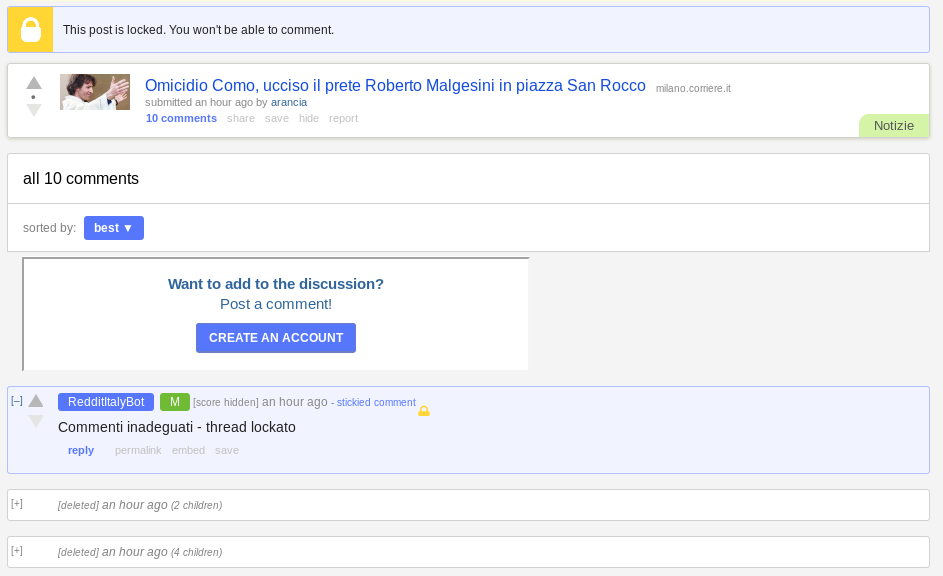Open the sorted by best dropdown

[x=114, y=228]
